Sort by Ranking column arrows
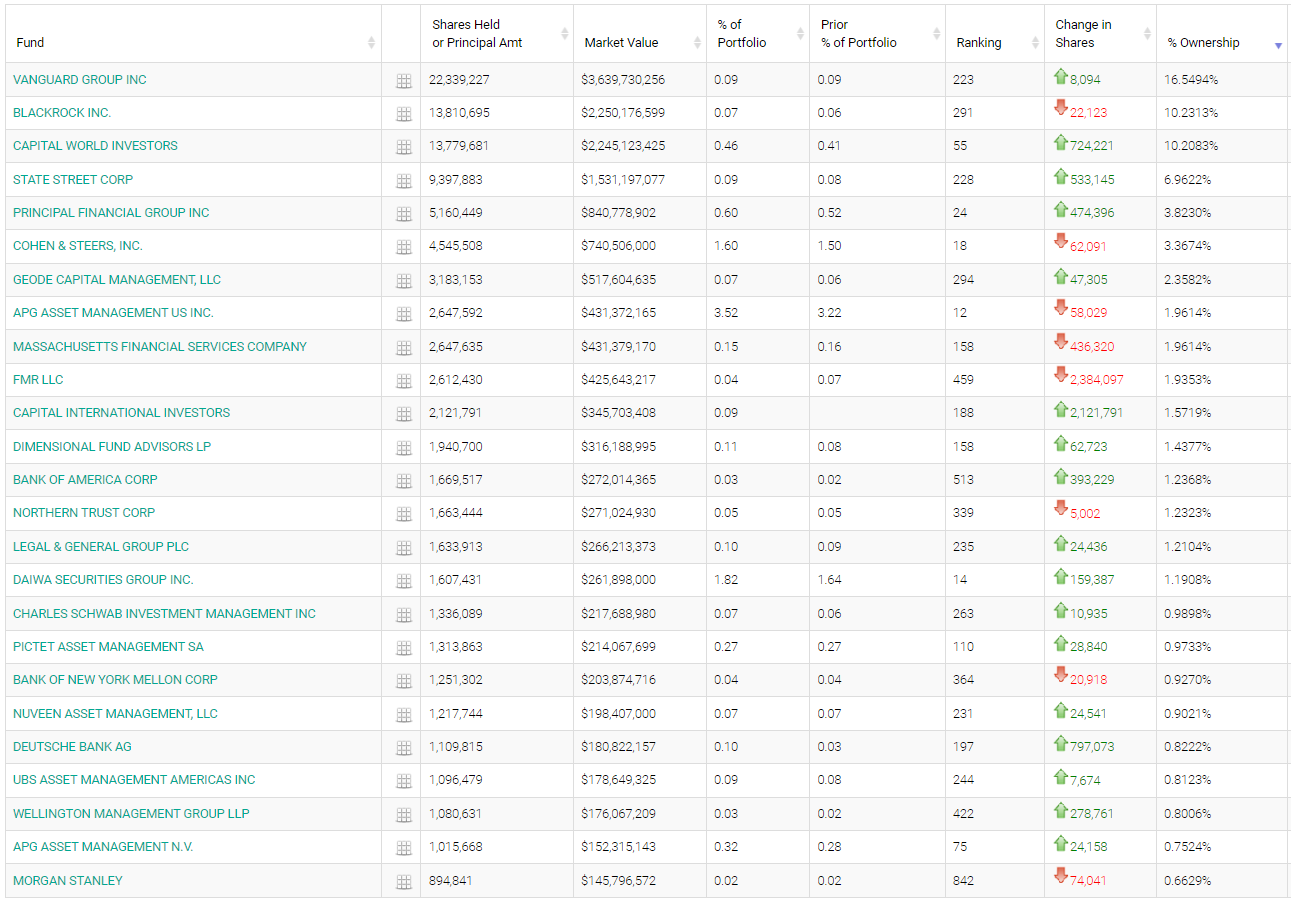 (x=1035, y=42)
